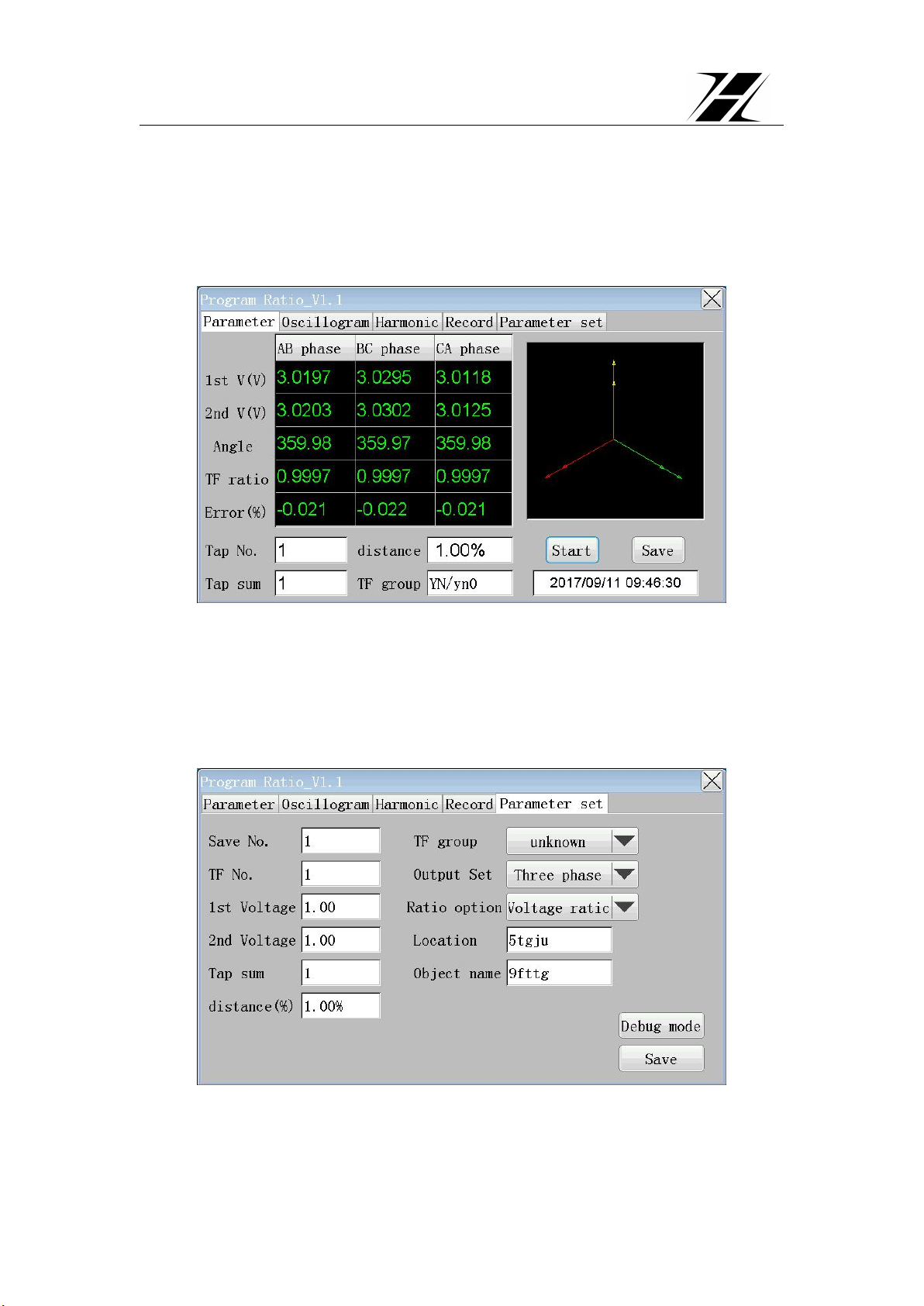
Task: Open Record tab in lower window
Action: tap(469, 805)
